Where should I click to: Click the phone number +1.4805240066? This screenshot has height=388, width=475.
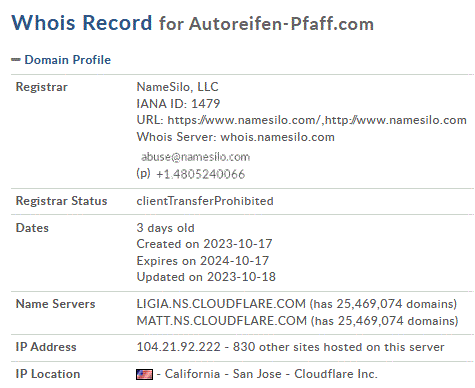point(201,174)
